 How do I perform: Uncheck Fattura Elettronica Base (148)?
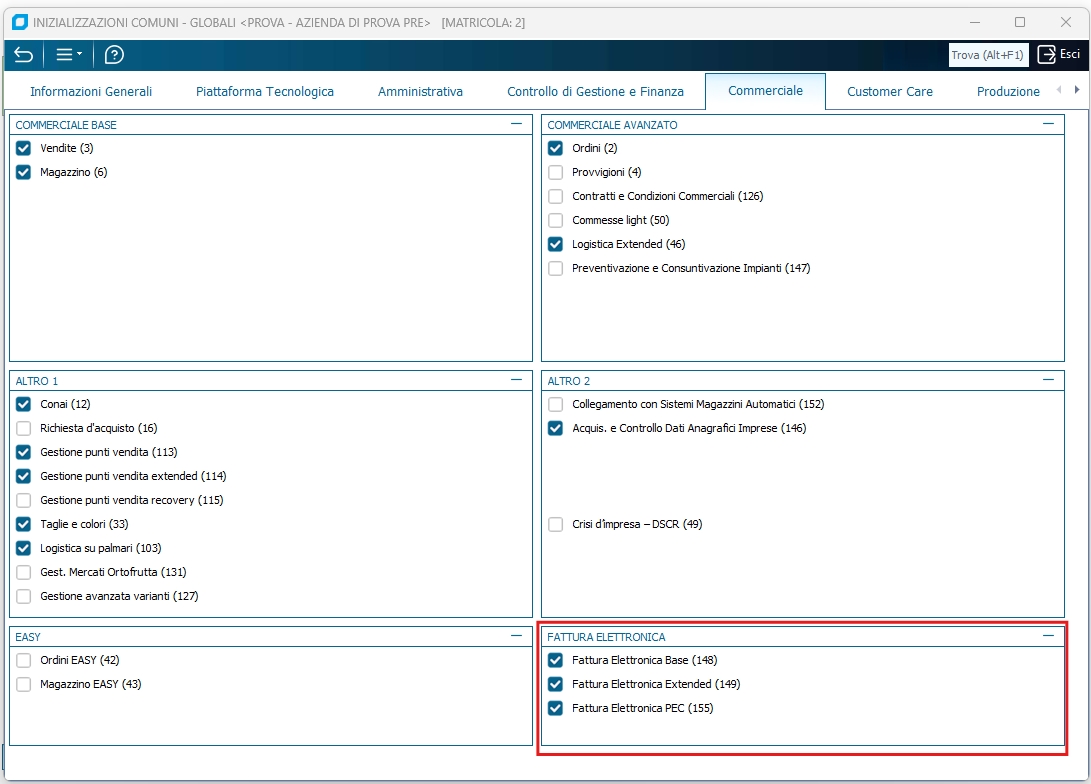(555, 660)
